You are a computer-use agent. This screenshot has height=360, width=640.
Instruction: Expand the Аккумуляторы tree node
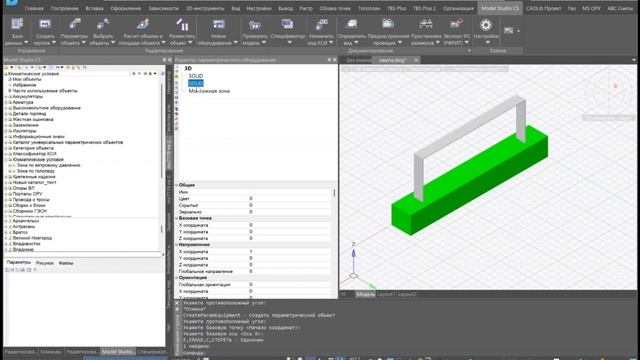tap(6, 97)
